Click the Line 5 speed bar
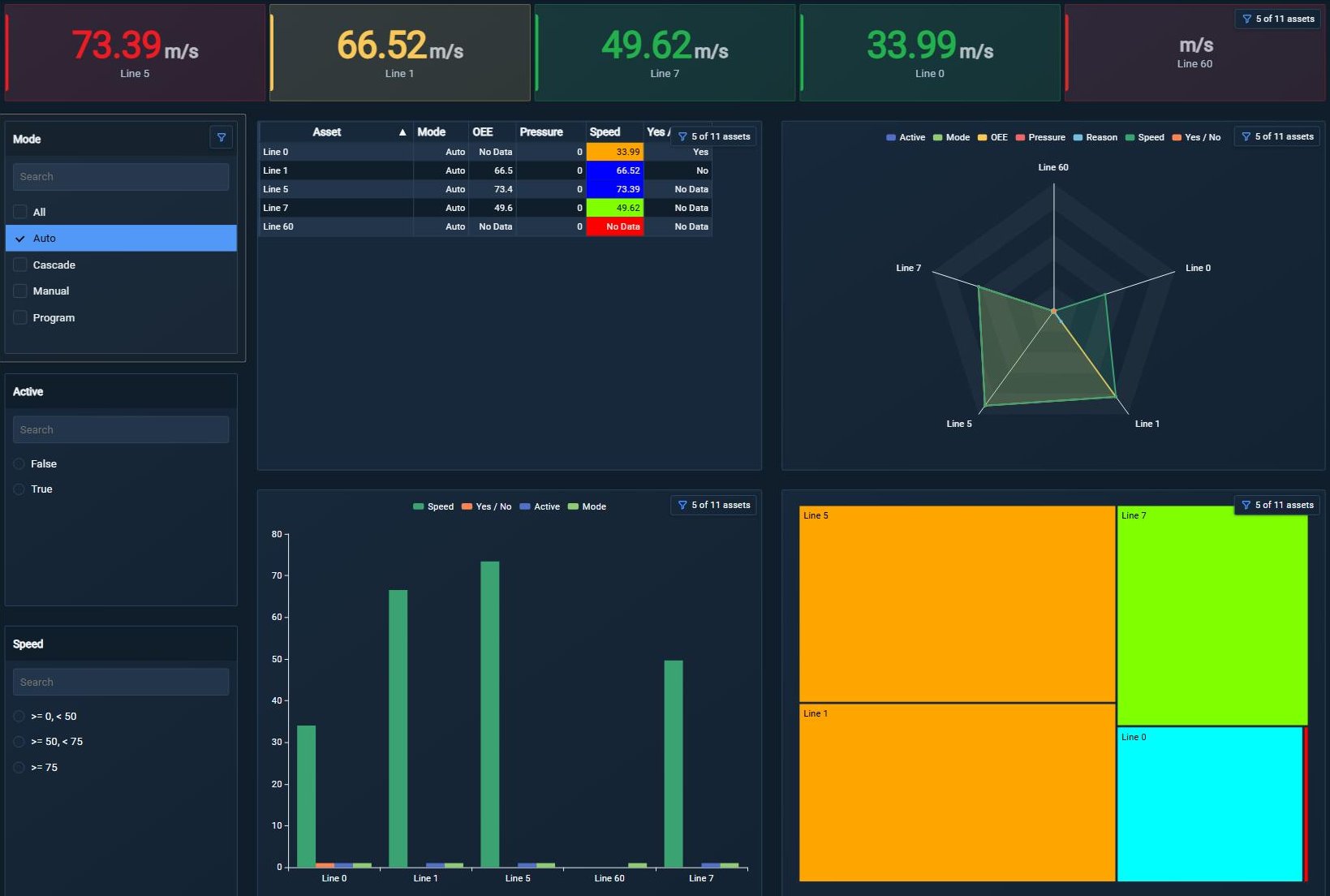This screenshot has height=896, width=1330. [x=490, y=714]
